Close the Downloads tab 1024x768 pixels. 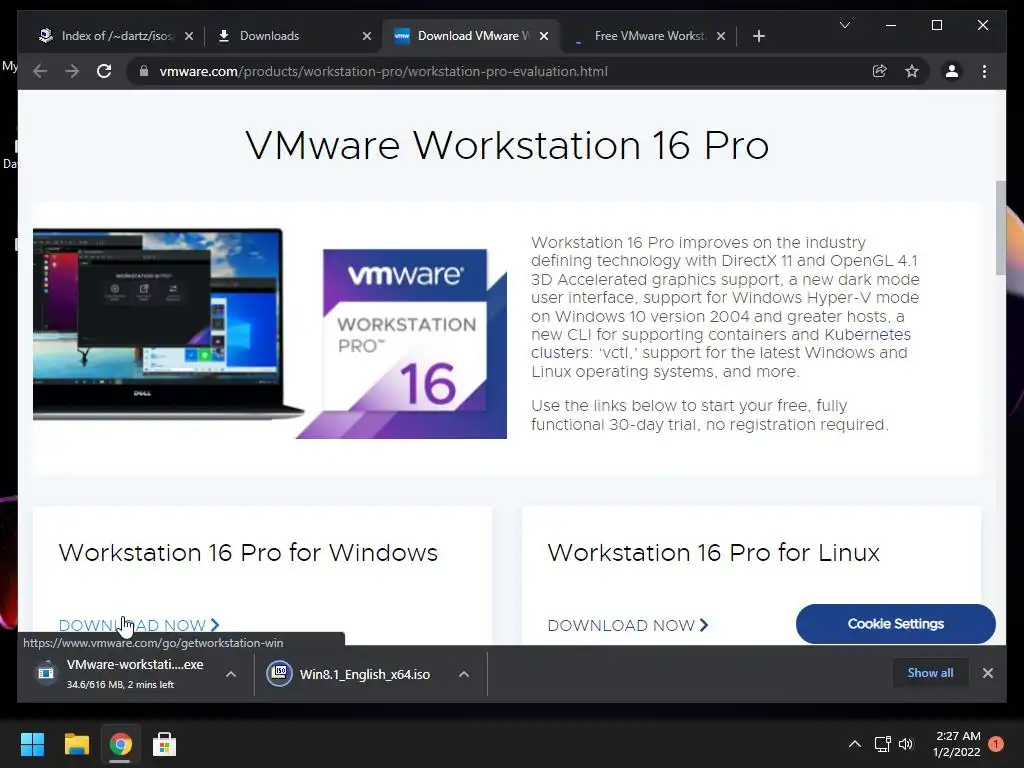tap(366, 36)
